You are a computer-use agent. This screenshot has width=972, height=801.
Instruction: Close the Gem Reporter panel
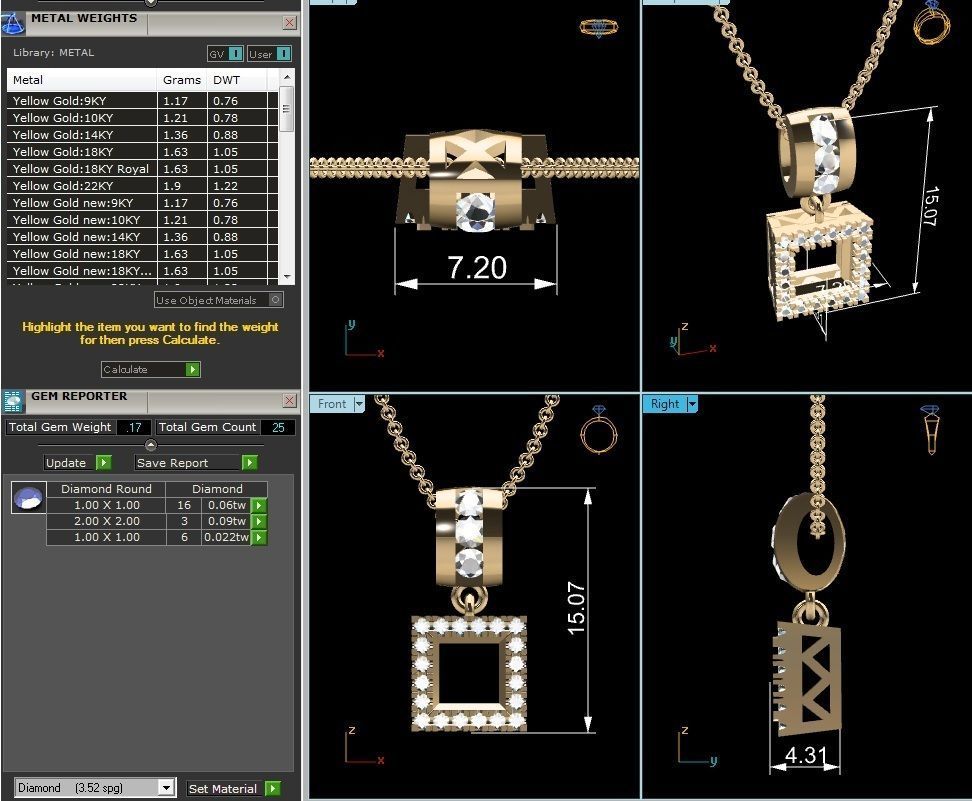[x=289, y=400]
